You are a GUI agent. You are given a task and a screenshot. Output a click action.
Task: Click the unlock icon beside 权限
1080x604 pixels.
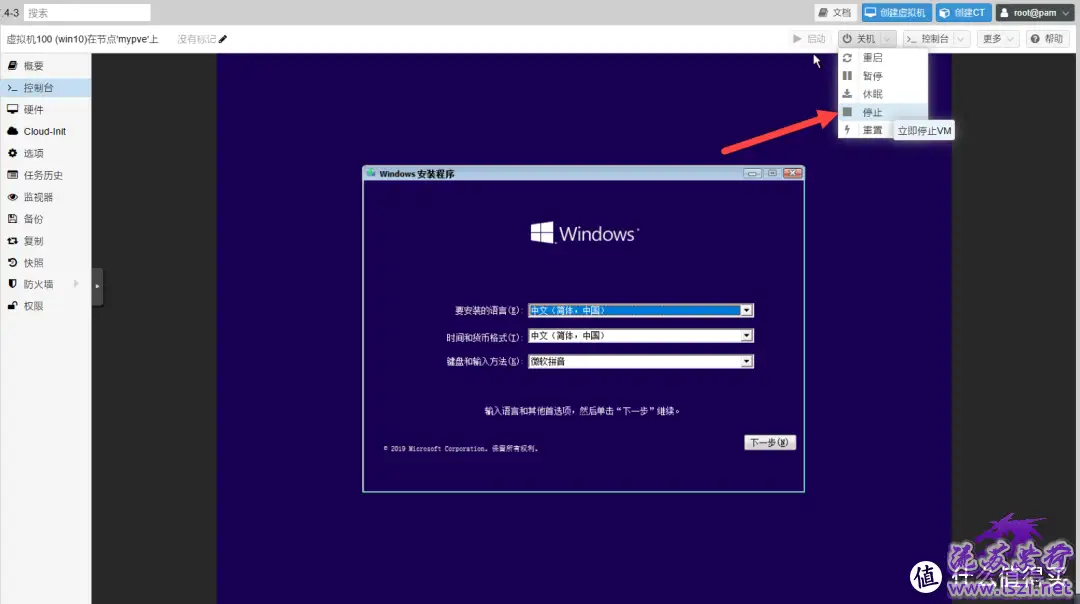(12, 306)
